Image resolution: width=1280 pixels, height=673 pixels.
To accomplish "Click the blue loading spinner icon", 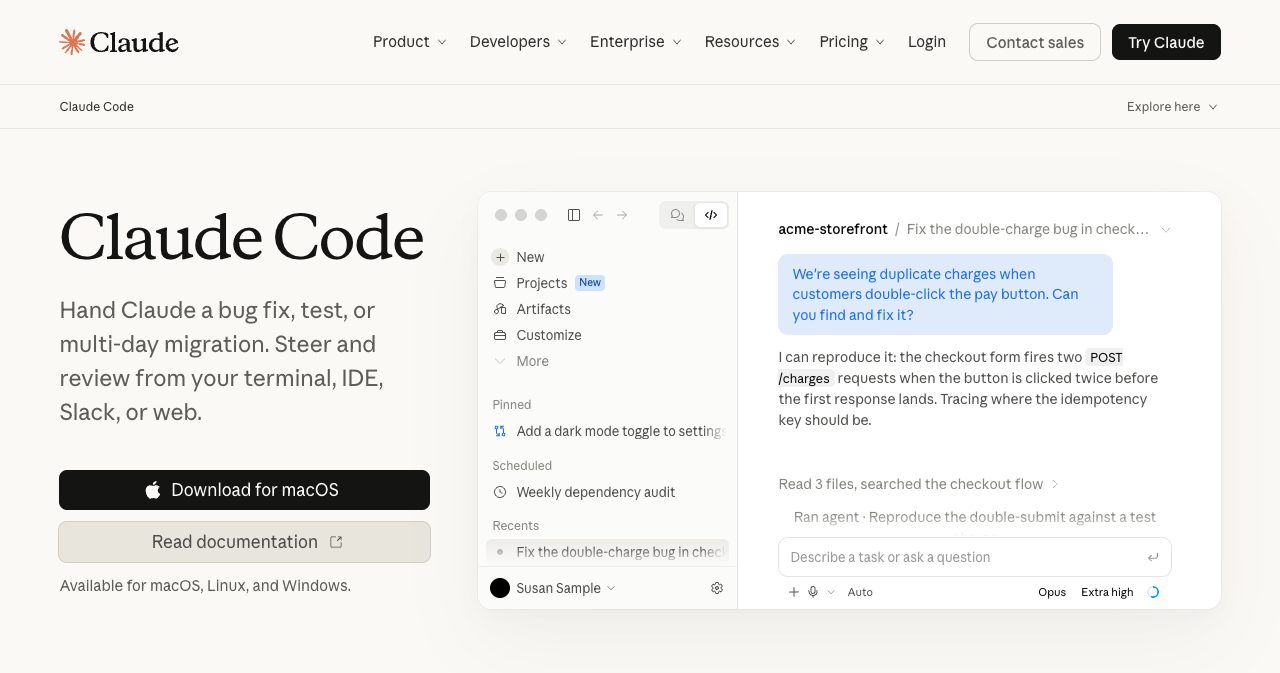I will pos(1153,592).
